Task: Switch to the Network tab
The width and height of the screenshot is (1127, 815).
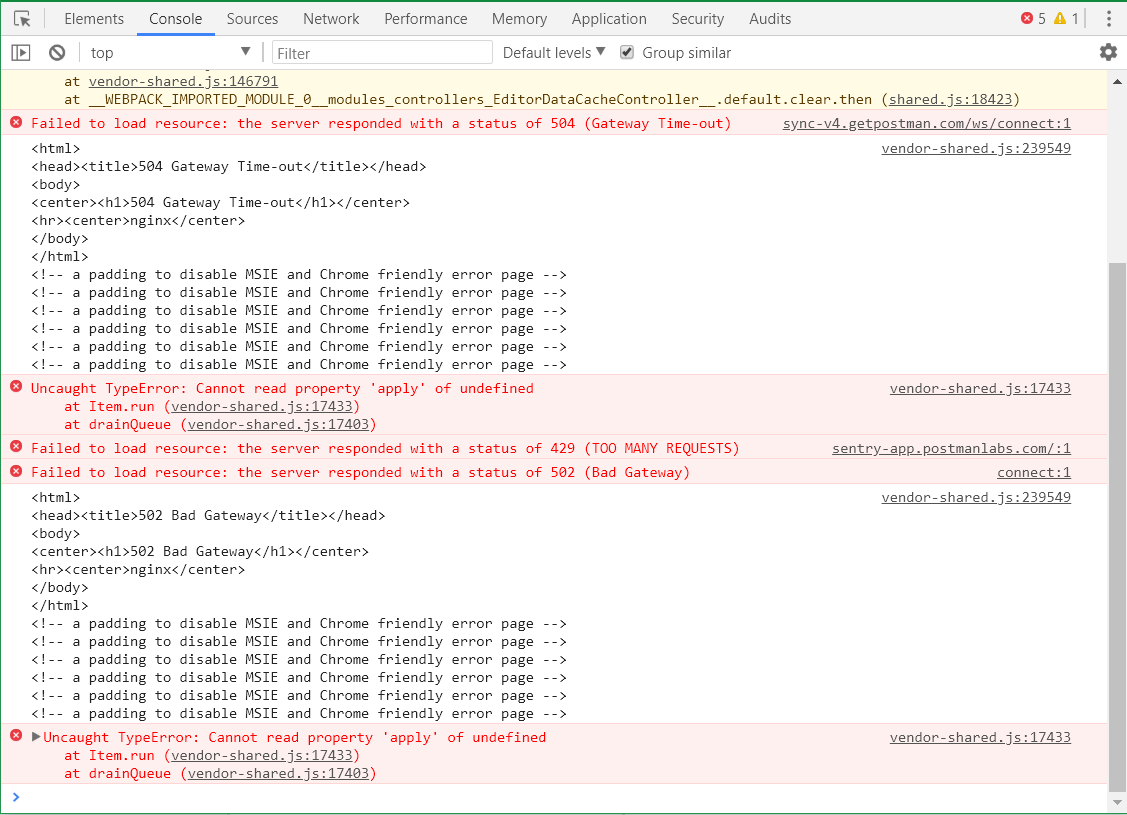Action: pyautogui.click(x=331, y=18)
